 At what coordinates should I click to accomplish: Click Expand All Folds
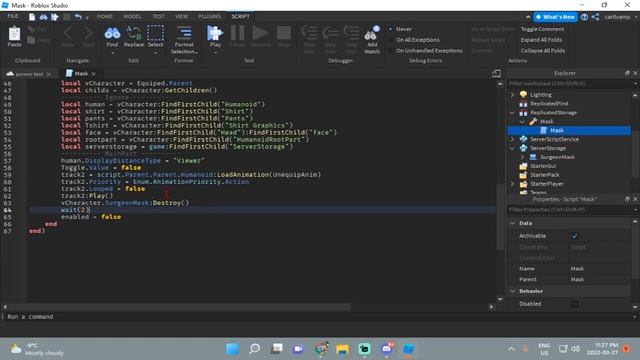[x=541, y=40]
